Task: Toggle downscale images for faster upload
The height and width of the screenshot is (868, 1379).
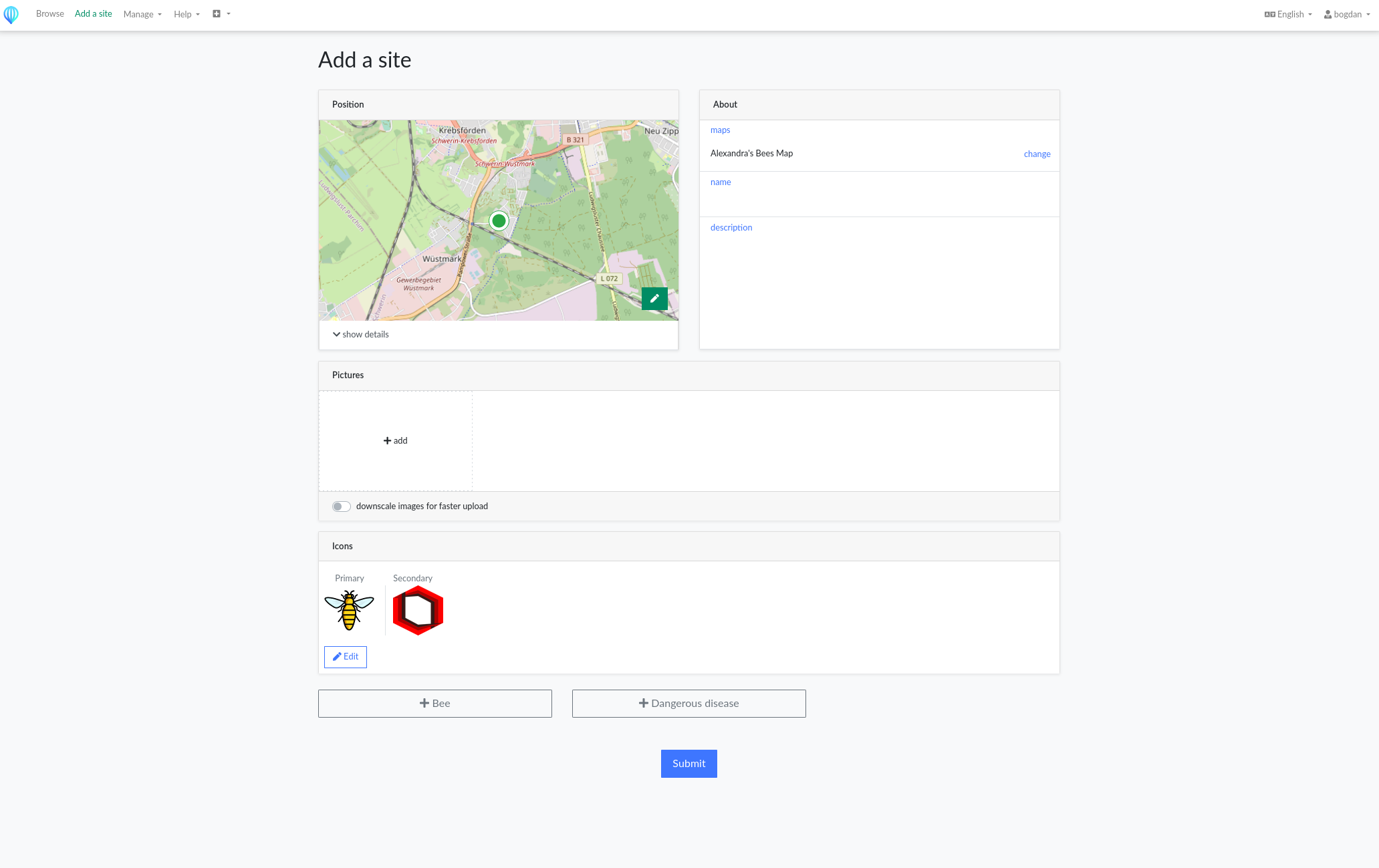Action: click(342, 507)
